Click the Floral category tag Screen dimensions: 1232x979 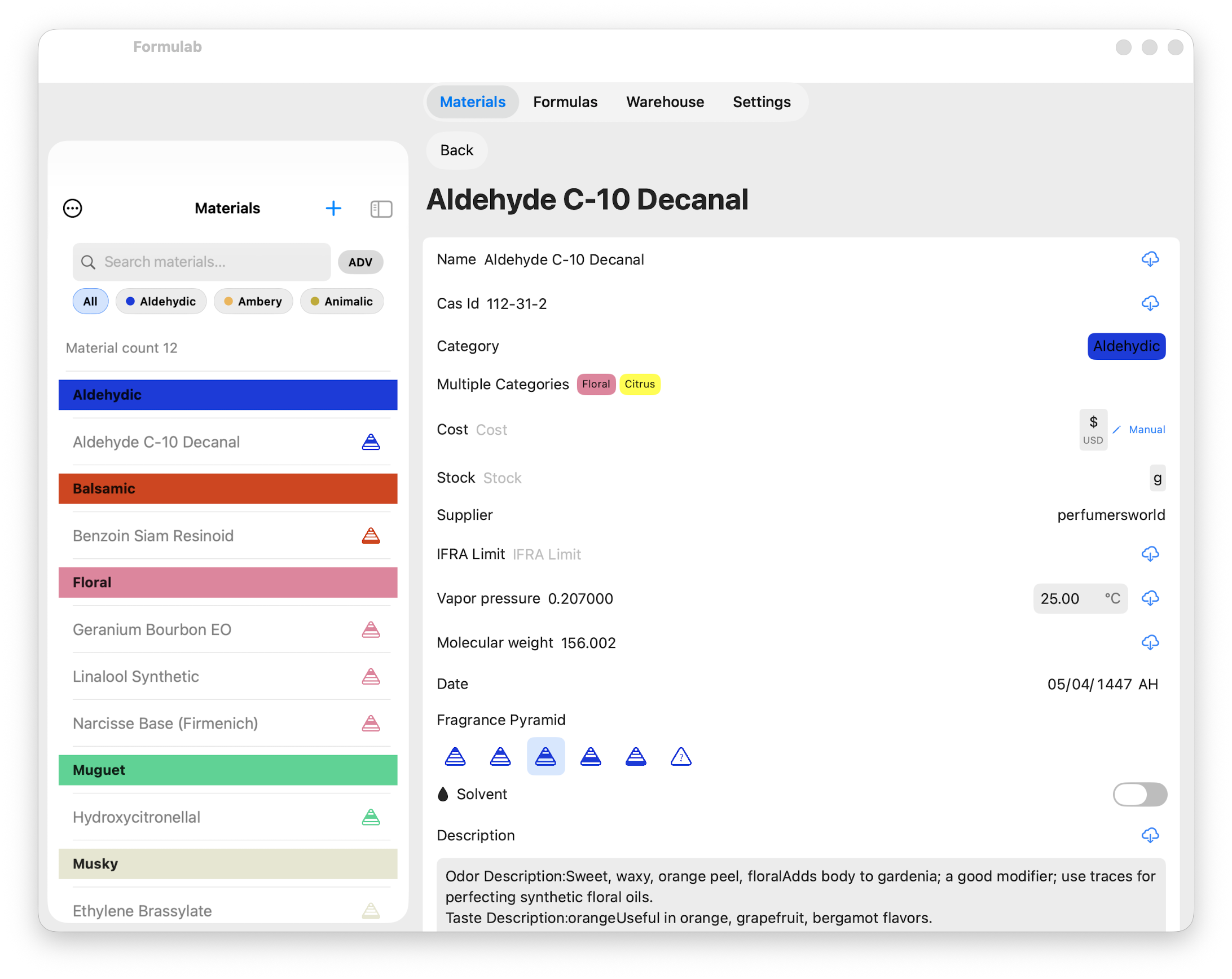pos(596,385)
